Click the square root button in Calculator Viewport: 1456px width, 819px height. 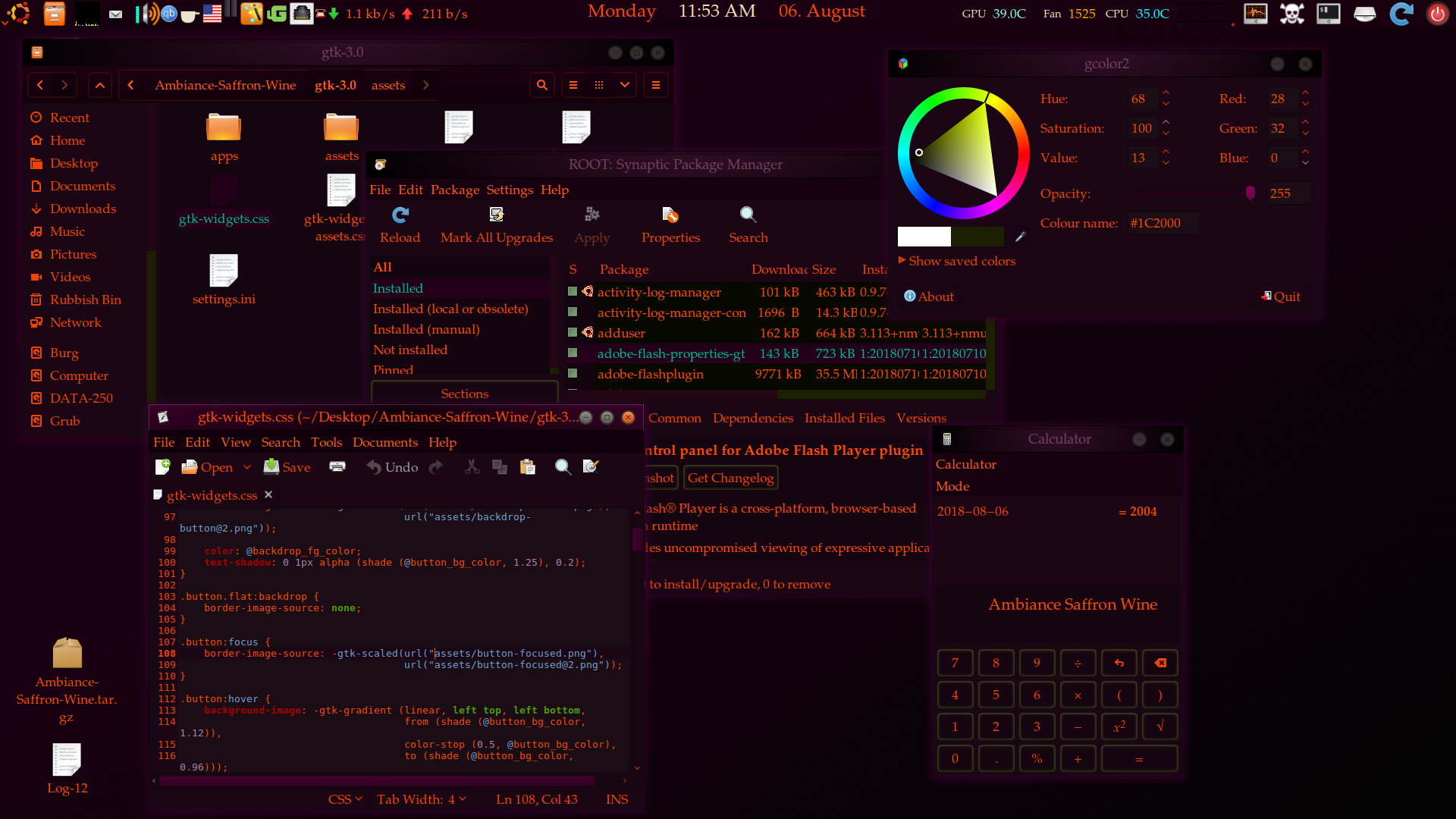coord(1159,726)
